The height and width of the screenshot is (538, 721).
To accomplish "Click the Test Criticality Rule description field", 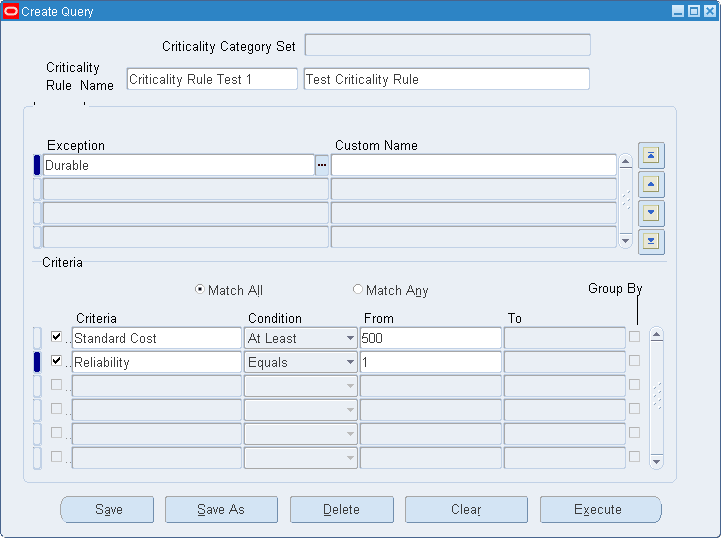I will (x=446, y=79).
